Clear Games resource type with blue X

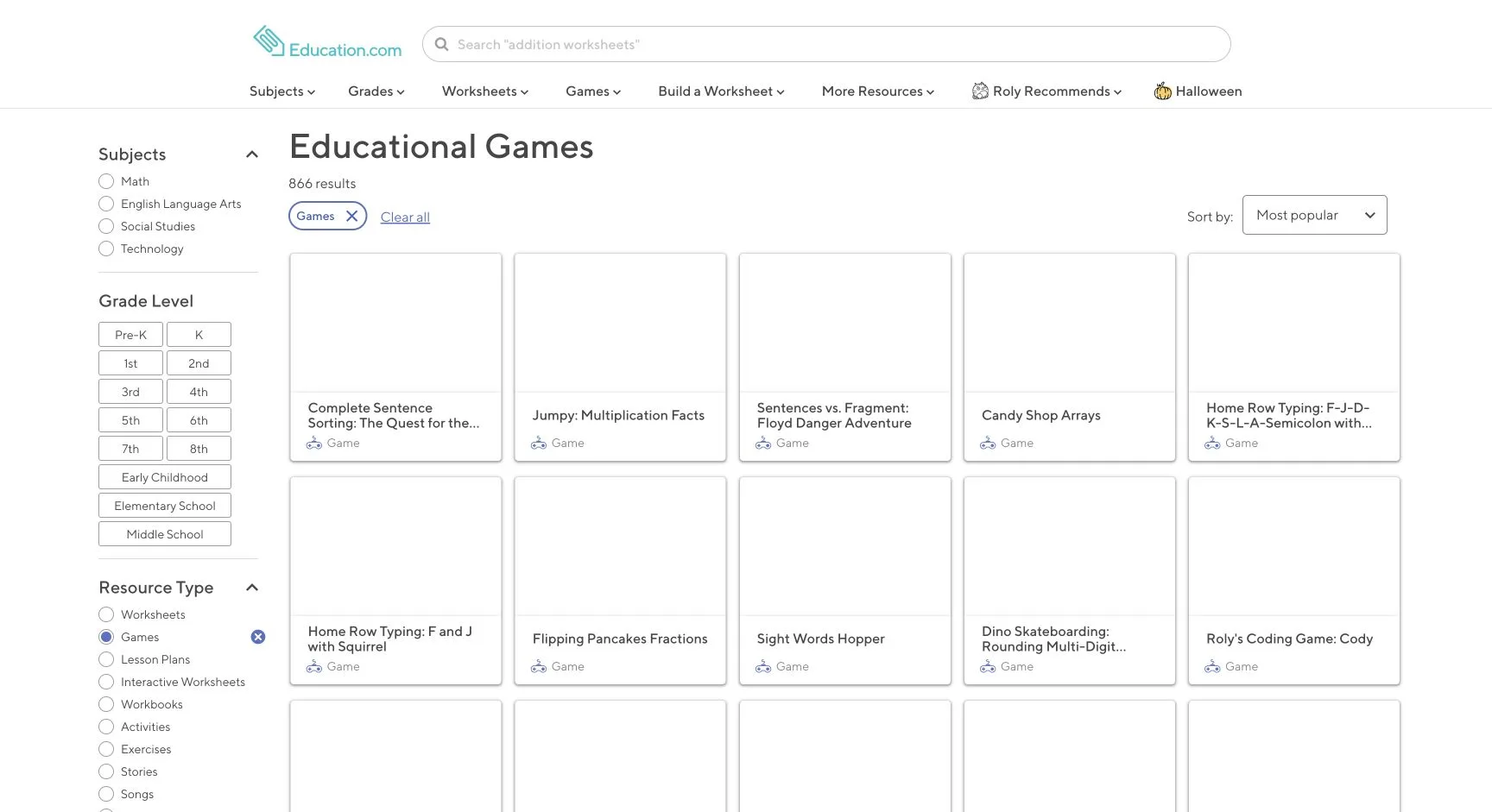[258, 637]
